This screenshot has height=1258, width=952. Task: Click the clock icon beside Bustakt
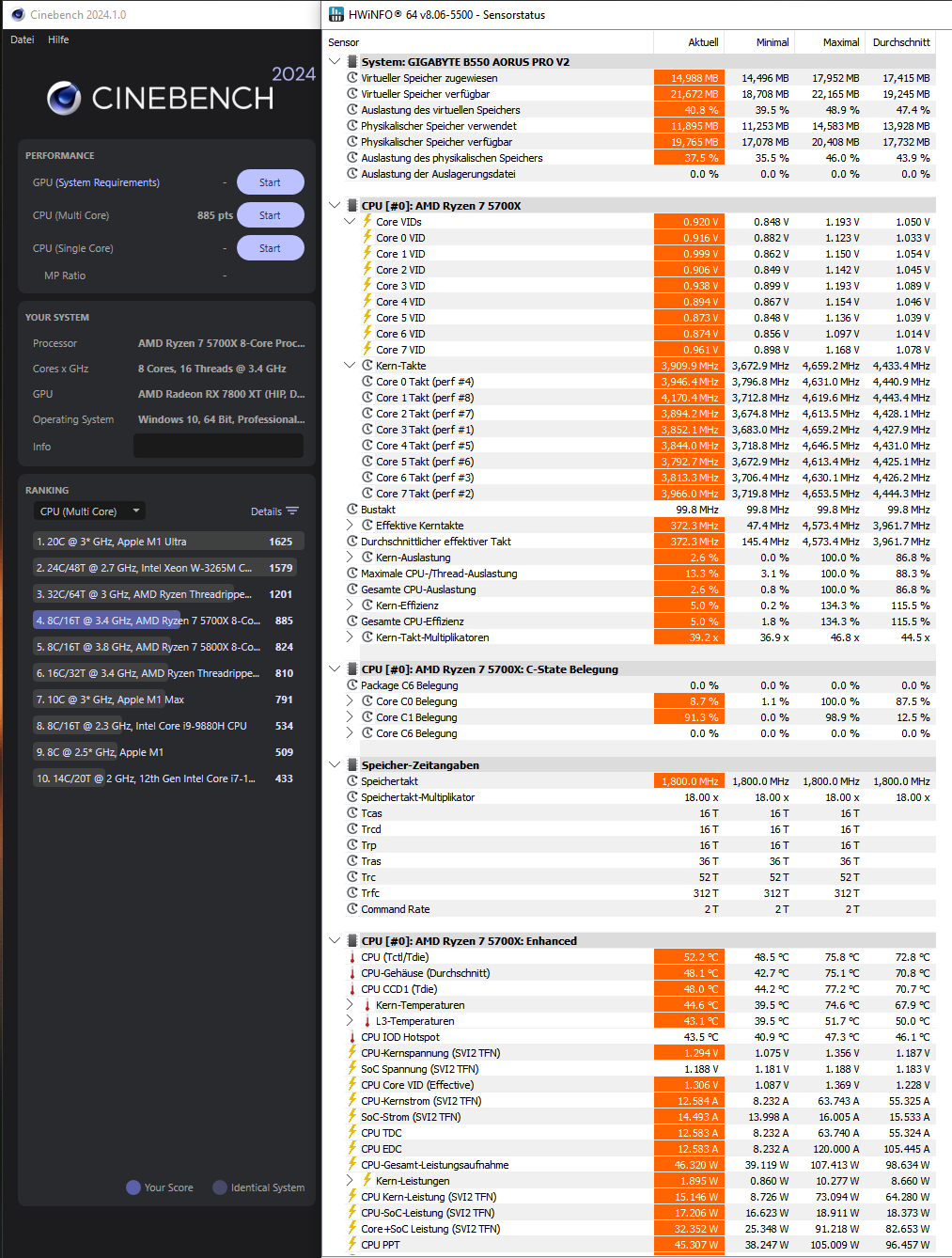coord(352,510)
